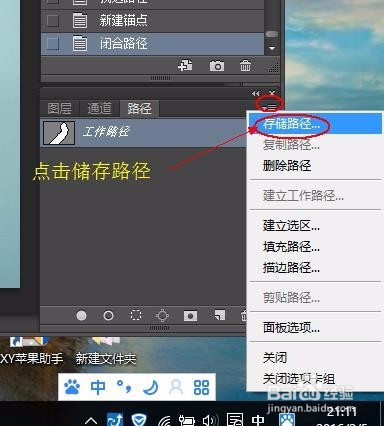This screenshot has width=384, height=426.
Task: Stroke path with brush icon
Action: click(x=108, y=315)
